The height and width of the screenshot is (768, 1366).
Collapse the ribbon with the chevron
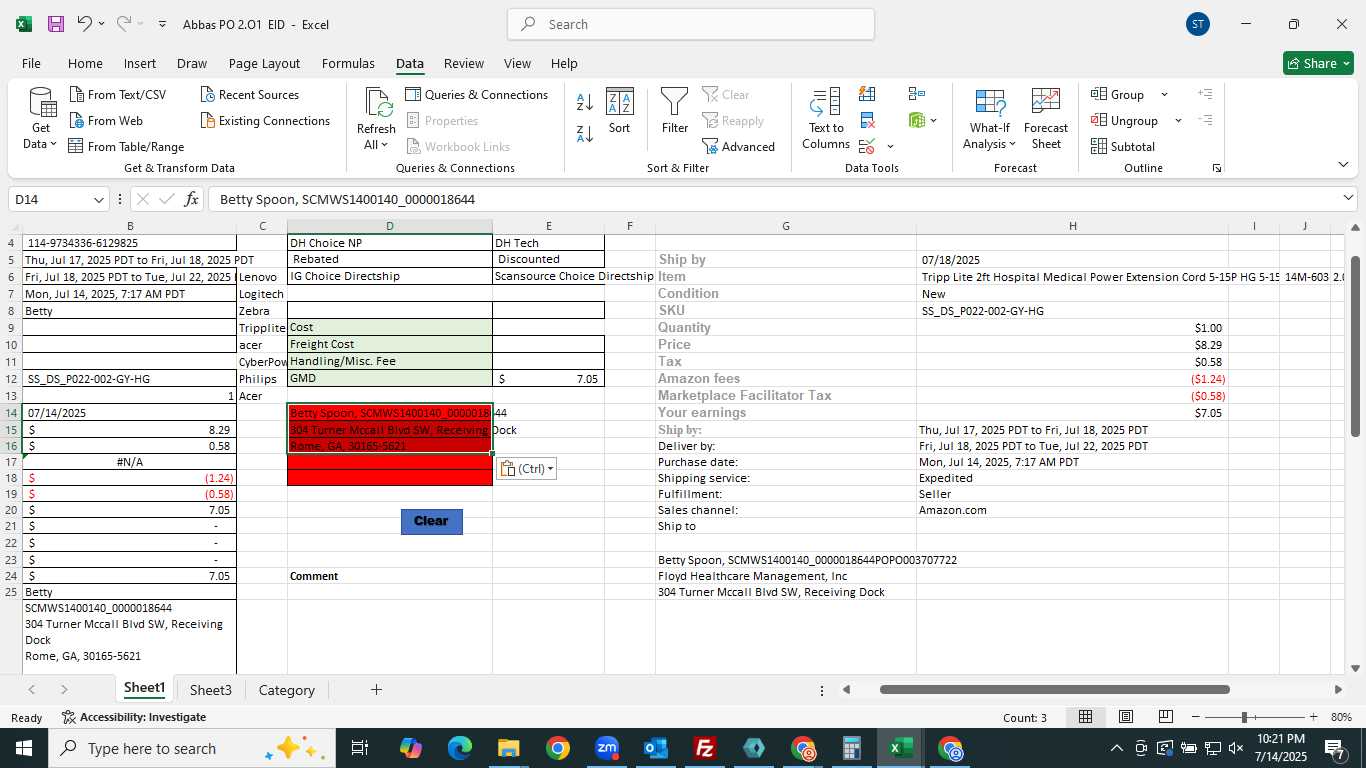point(1343,165)
